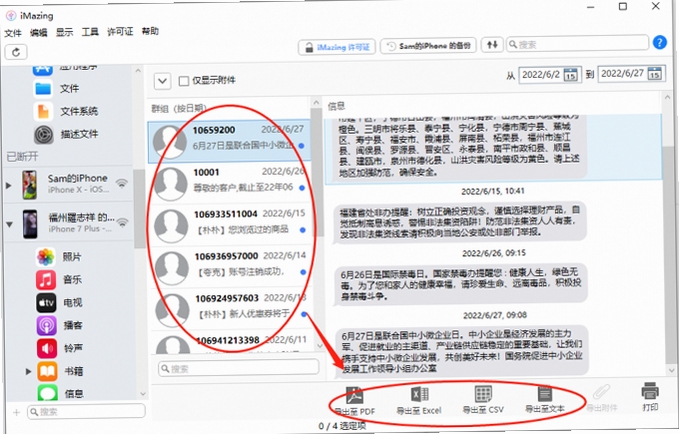Viewport: 679px width, 434px height.
Task: Collapse the 福州羅志祥 iPhone 7 Plus device entry
Action: [x=9, y=224]
